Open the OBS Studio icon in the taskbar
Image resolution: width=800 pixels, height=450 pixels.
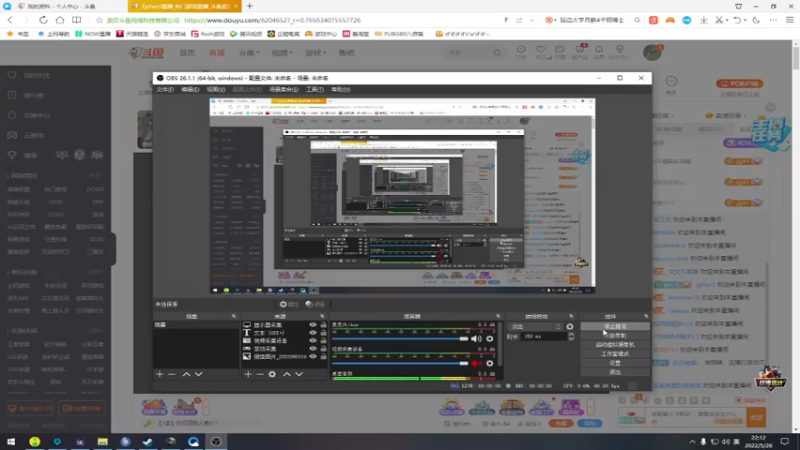click(x=216, y=441)
